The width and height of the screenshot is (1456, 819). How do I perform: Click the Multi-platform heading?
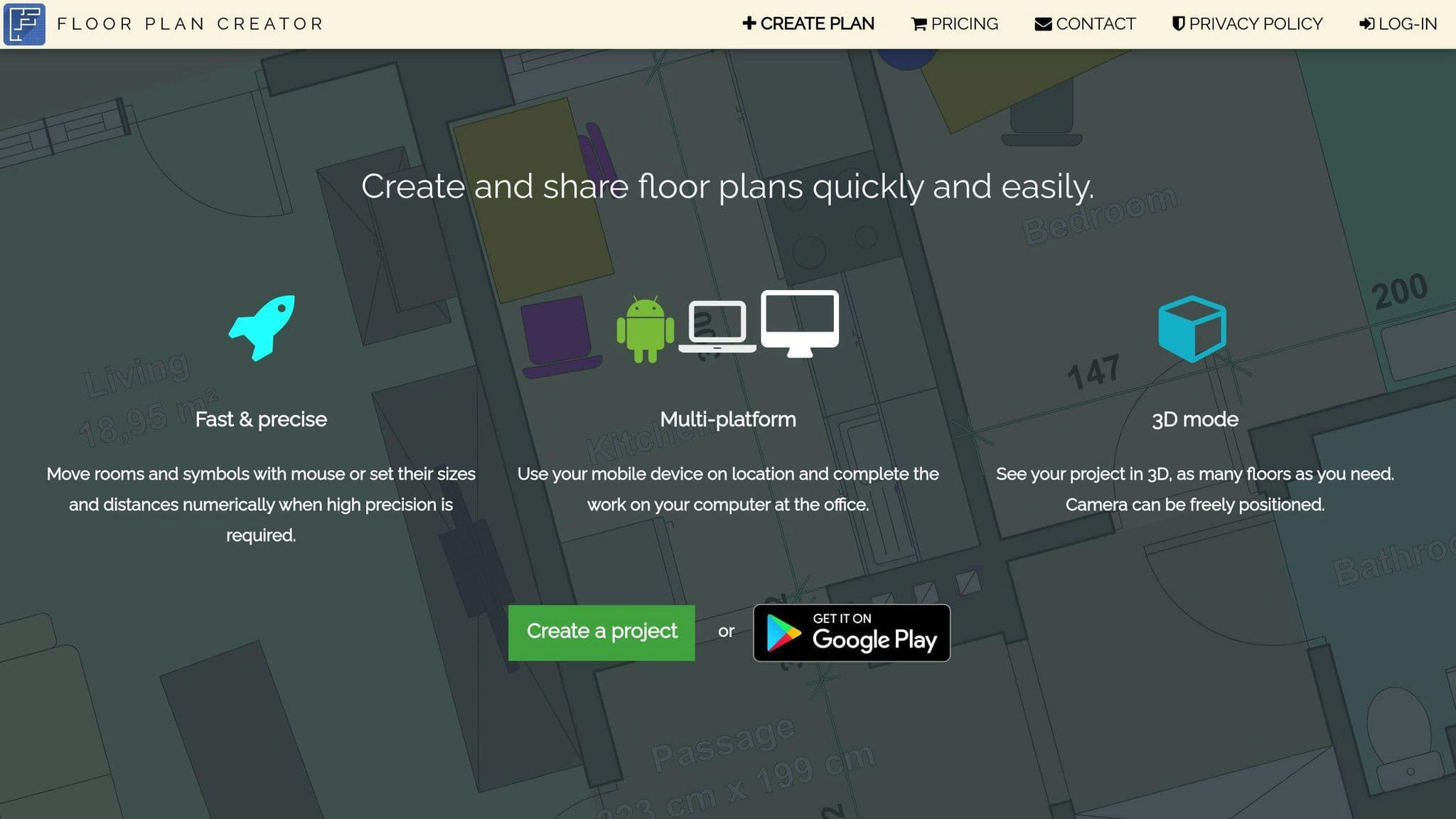pyautogui.click(x=728, y=419)
